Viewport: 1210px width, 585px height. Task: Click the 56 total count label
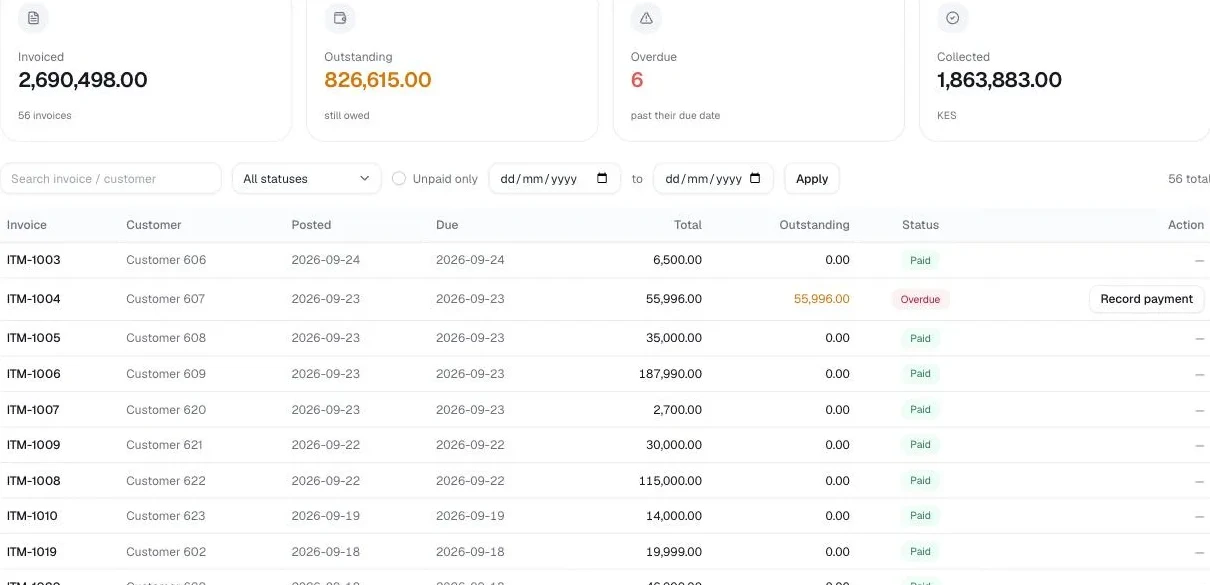click(1189, 179)
